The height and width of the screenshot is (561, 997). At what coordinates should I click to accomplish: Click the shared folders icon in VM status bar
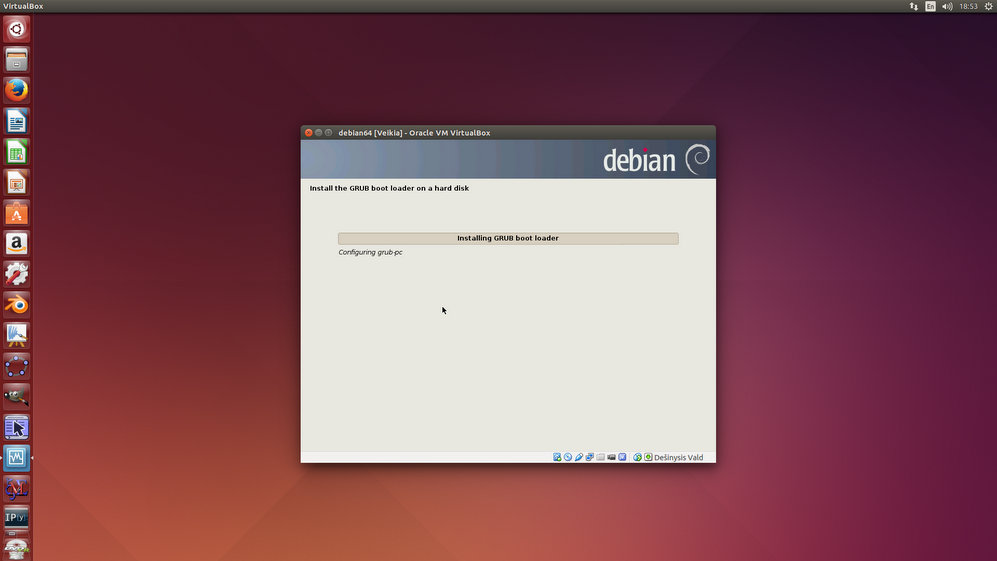pos(600,457)
